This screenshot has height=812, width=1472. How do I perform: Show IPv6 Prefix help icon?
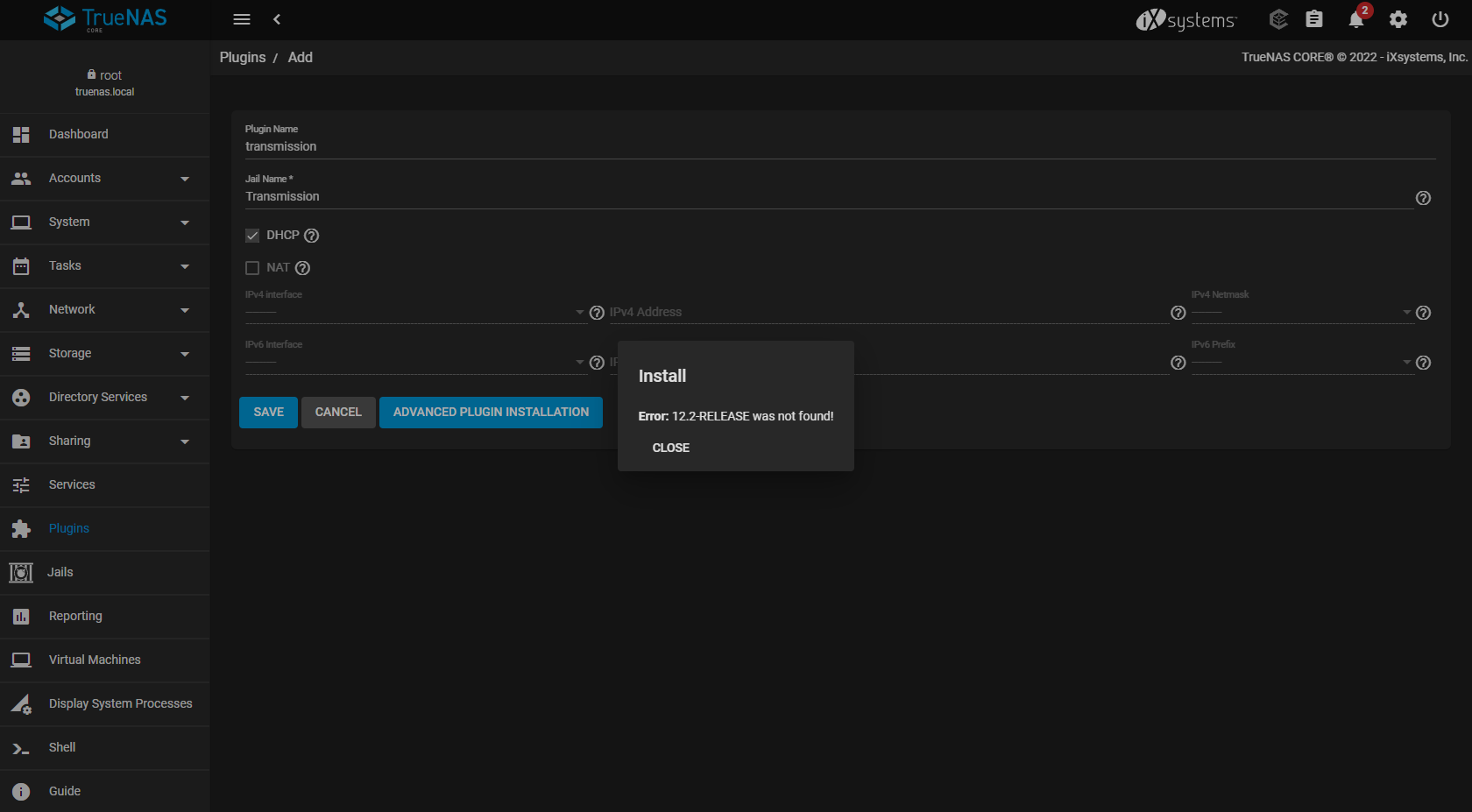pos(1423,363)
